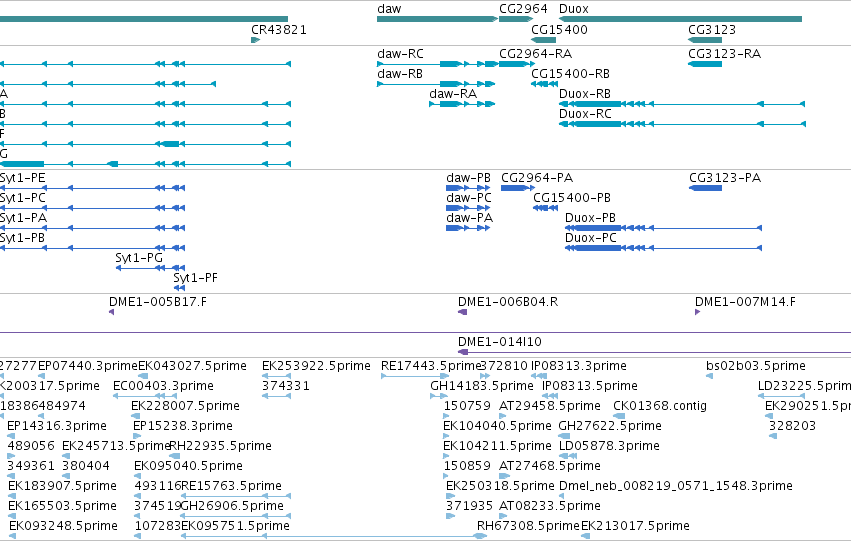Click the CG15400-RB transcript
Image resolution: width=851 pixels, height=541 pixels.
[x=544, y=84]
